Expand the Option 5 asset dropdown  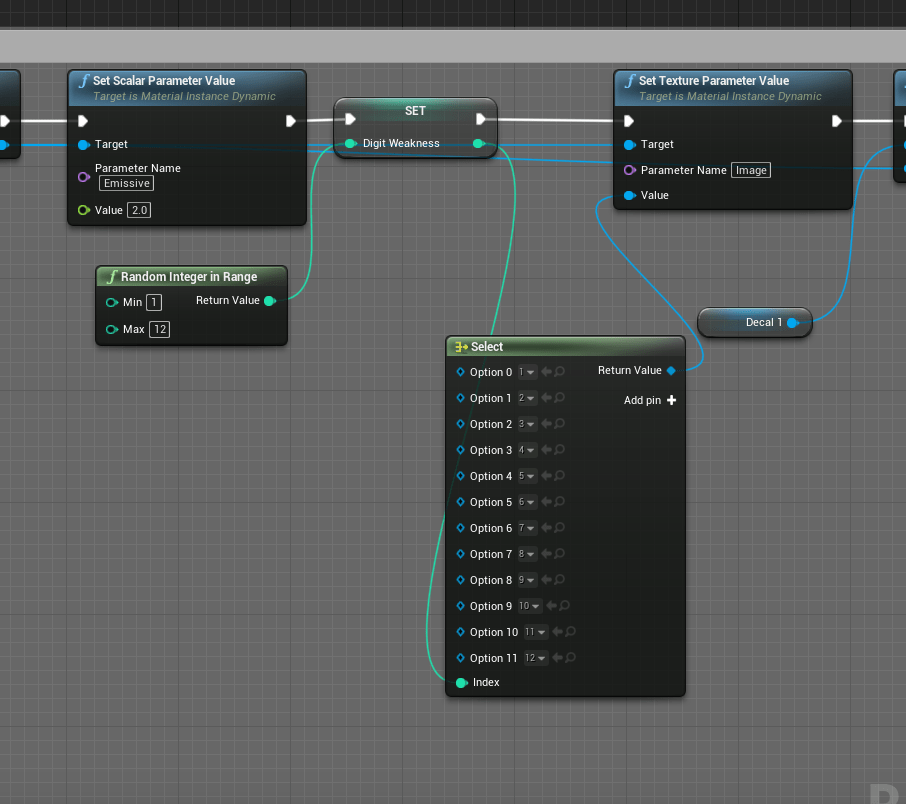click(x=526, y=502)
